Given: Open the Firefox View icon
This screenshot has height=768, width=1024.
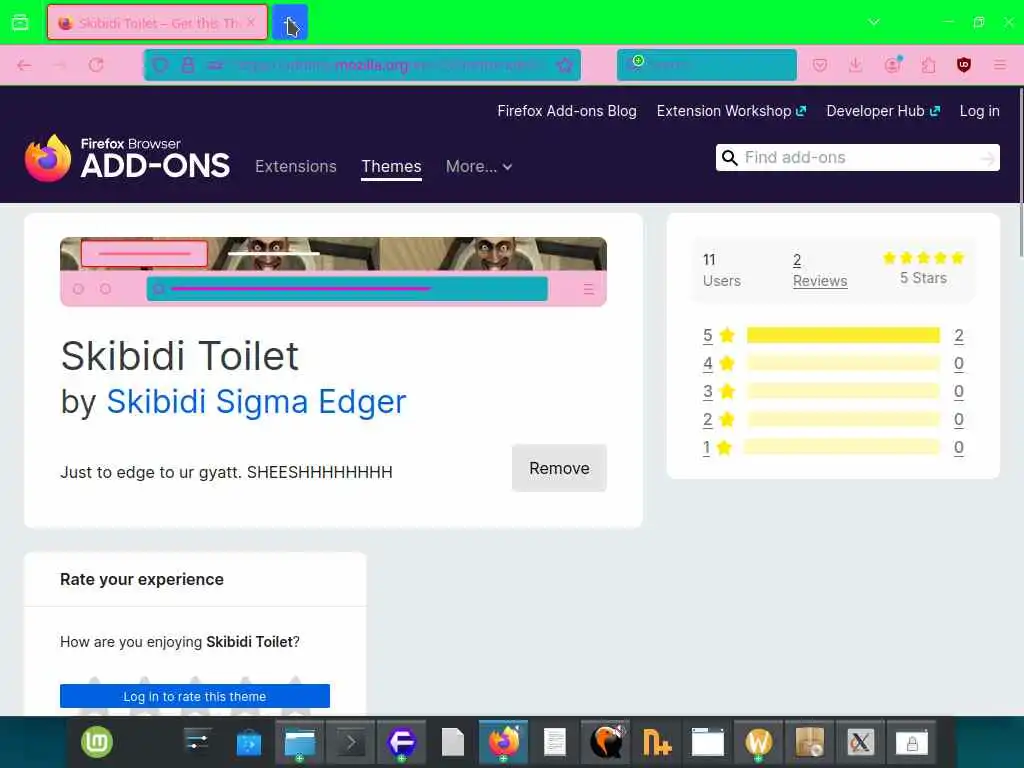Looking at the screenshot, I should pos(20,23).
